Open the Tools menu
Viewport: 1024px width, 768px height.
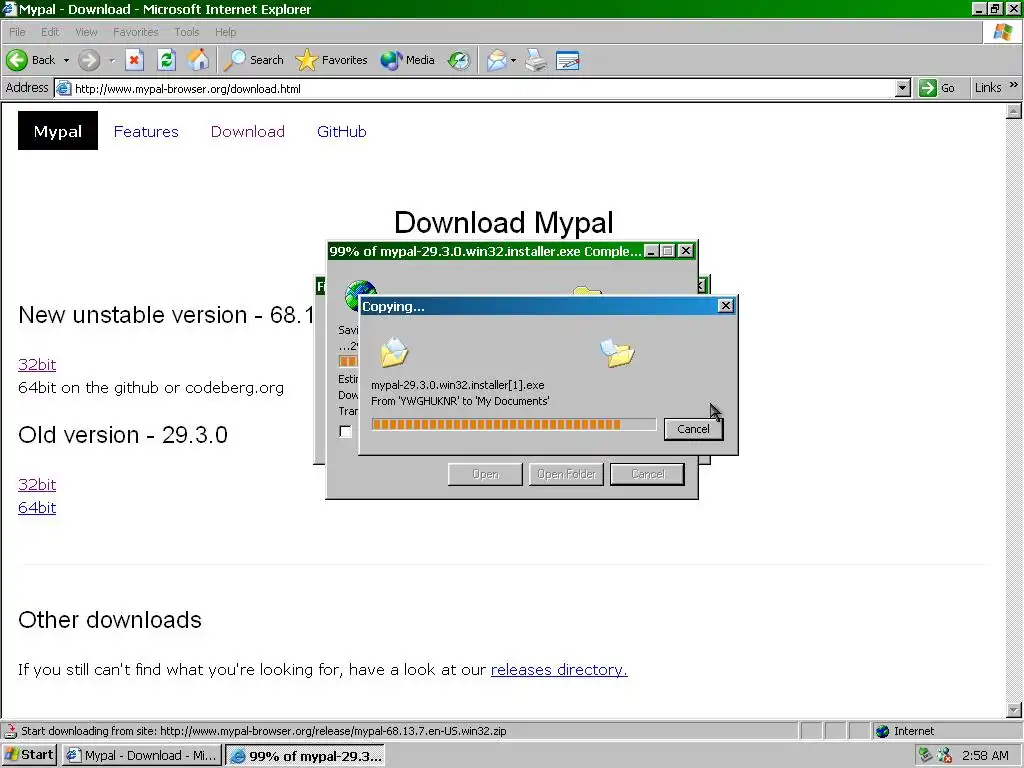(x=187, y=31)
